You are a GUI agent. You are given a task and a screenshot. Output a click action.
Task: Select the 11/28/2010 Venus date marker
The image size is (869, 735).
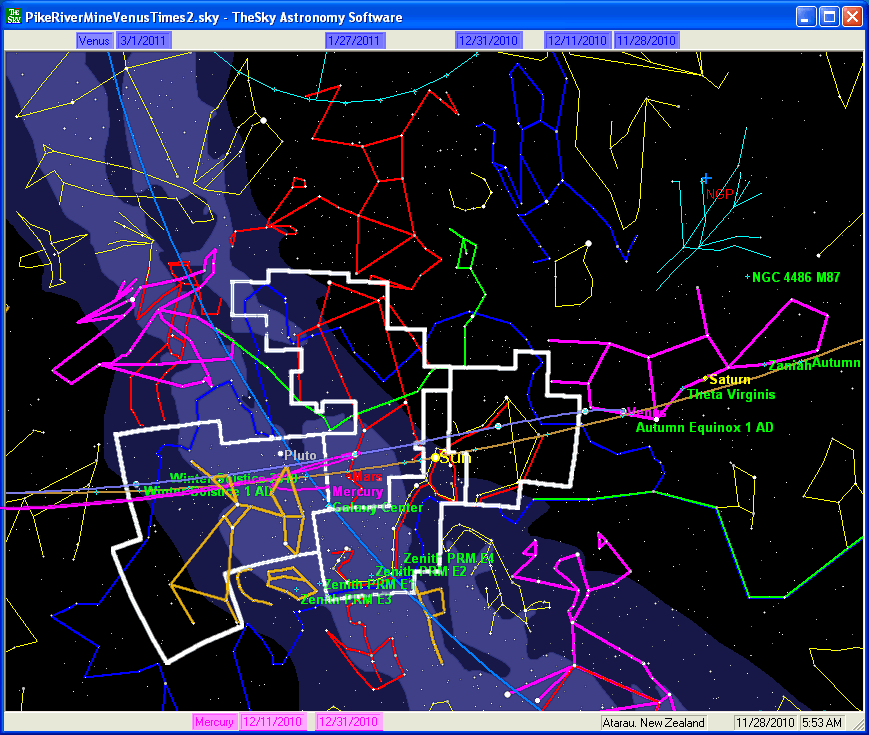[646, 41]
